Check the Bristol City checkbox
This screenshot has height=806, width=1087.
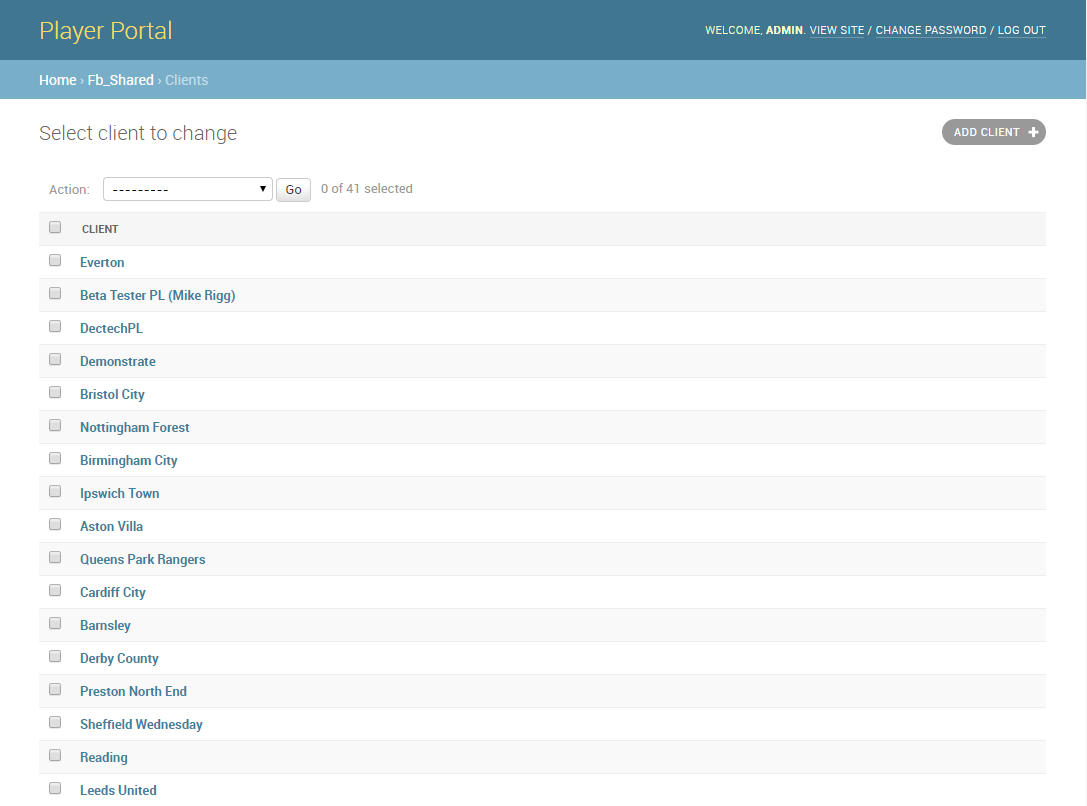point(55,392)
